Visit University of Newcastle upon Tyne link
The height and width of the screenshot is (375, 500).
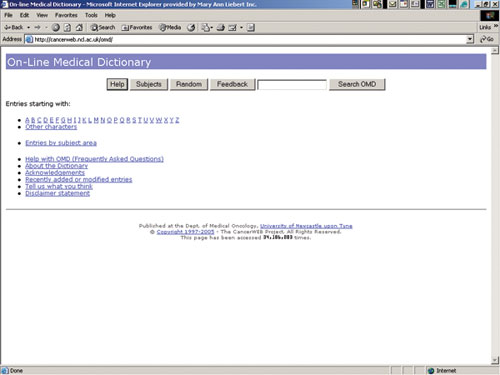pos(306,226)
